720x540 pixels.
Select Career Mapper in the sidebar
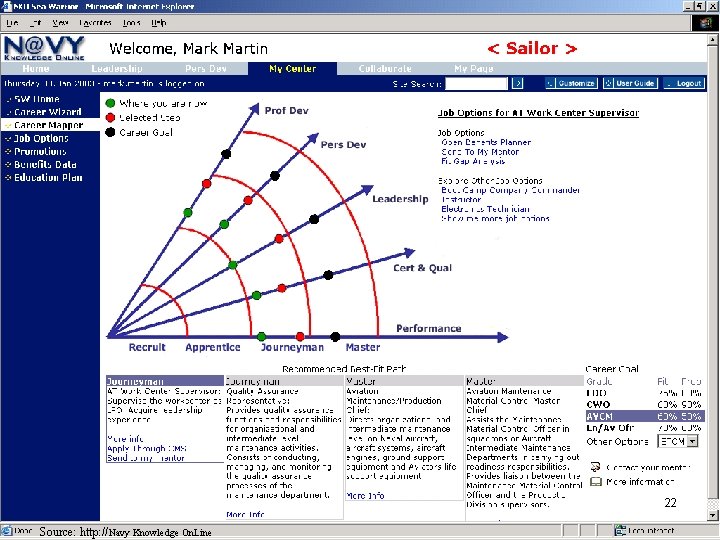point(49,125)
